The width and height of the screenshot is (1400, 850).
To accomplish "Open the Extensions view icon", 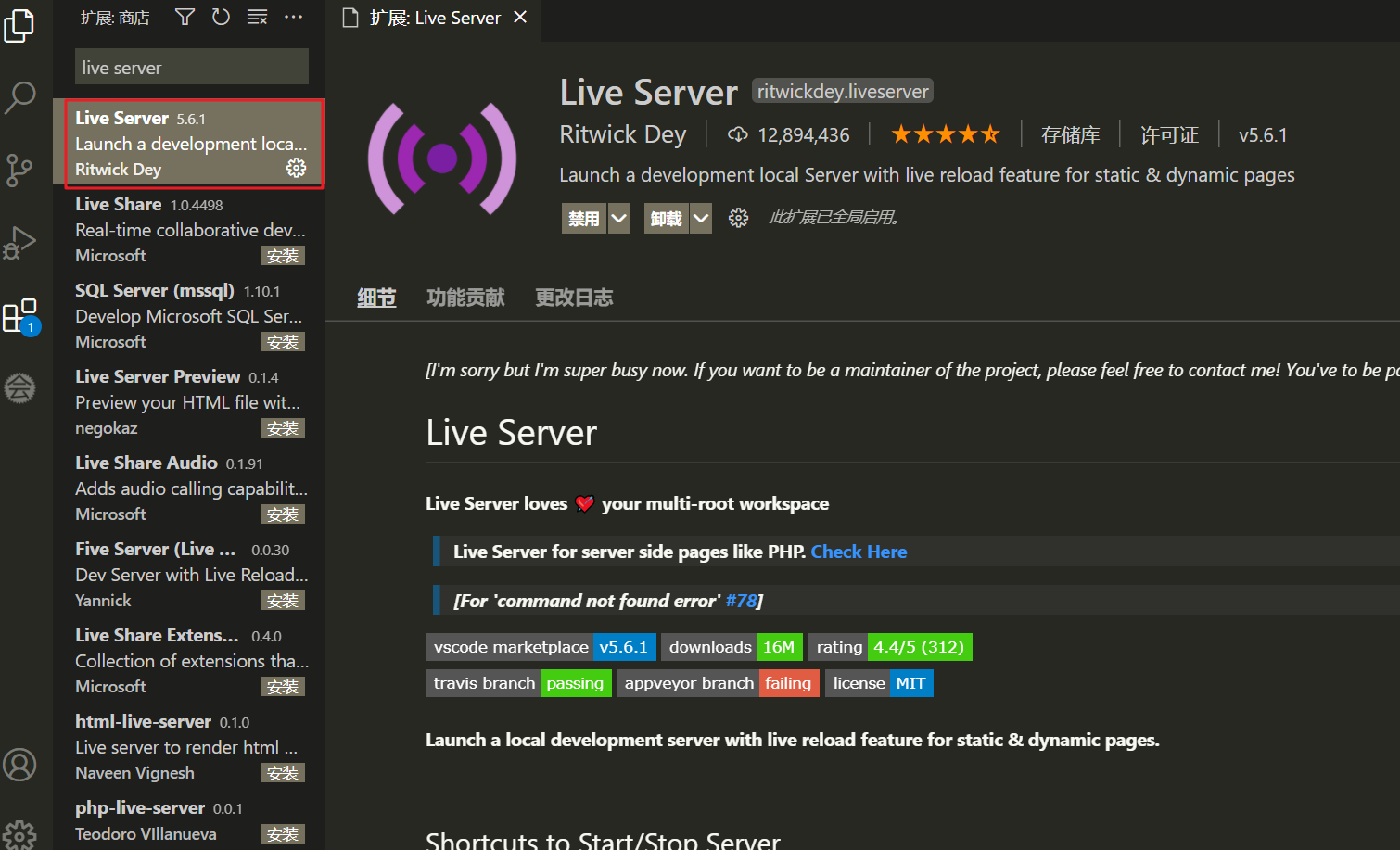I will coord(20,316).
